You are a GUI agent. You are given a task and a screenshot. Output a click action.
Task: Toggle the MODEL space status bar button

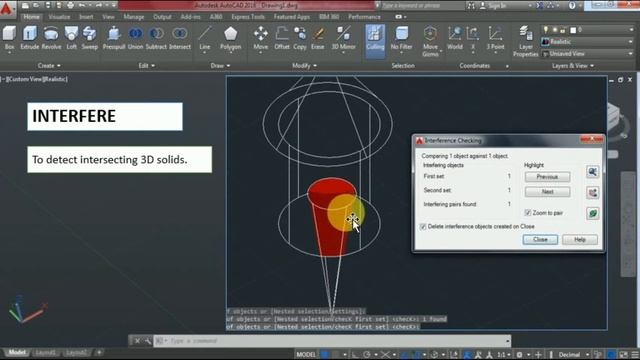click(x=306, y=354)
